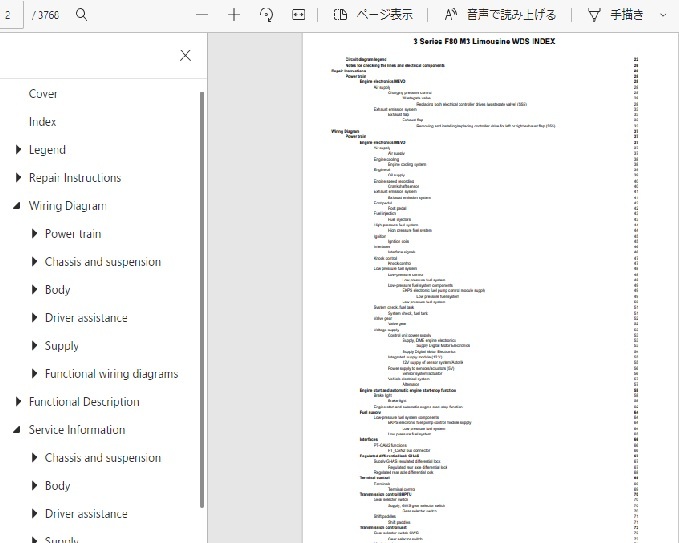Start 音声で読み上げる read aloud
The image size is (679, 543).
pyautogui.click(x=500, y=15)
